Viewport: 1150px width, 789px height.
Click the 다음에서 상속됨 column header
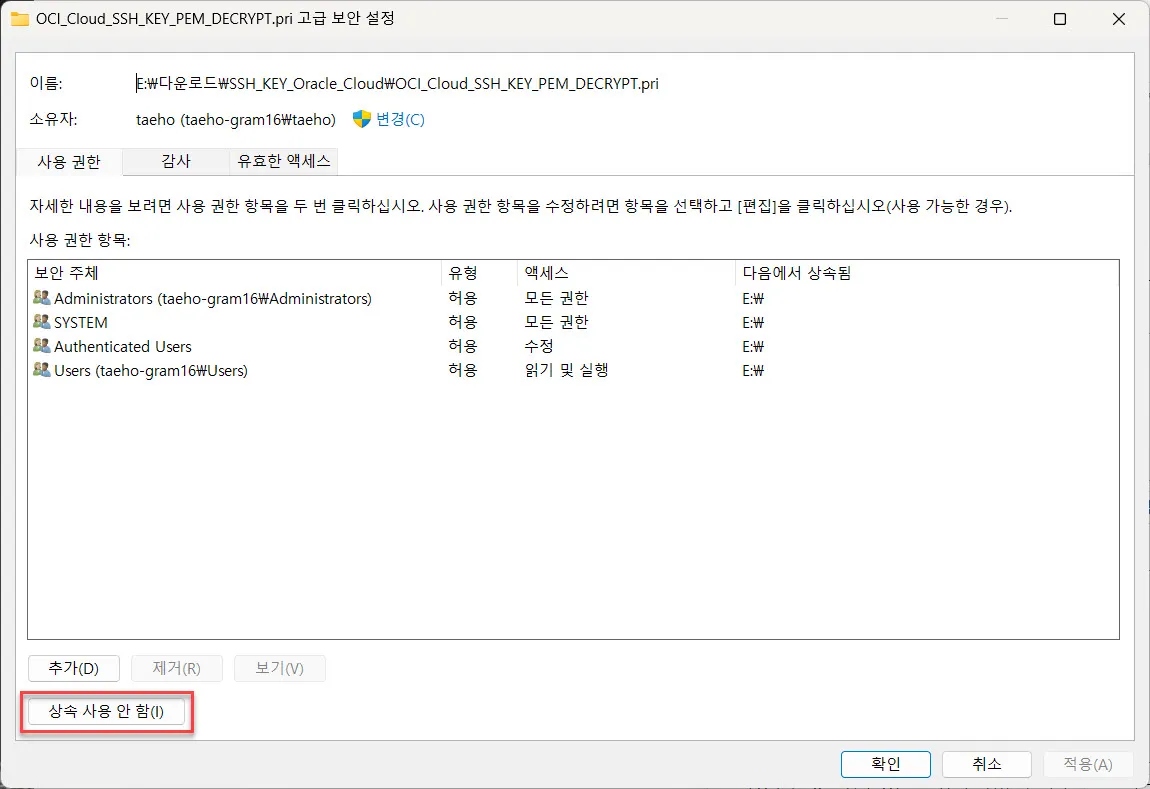coord(925,273)
